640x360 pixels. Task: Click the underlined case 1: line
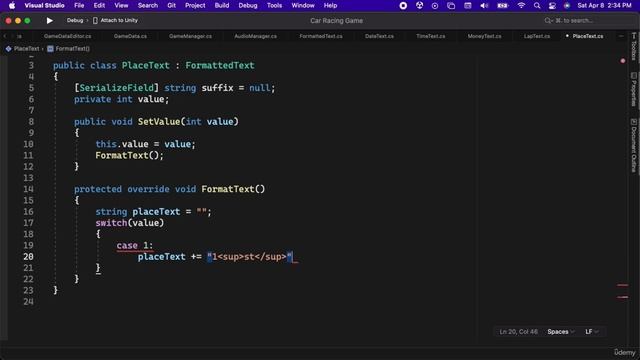click(135, 245)
